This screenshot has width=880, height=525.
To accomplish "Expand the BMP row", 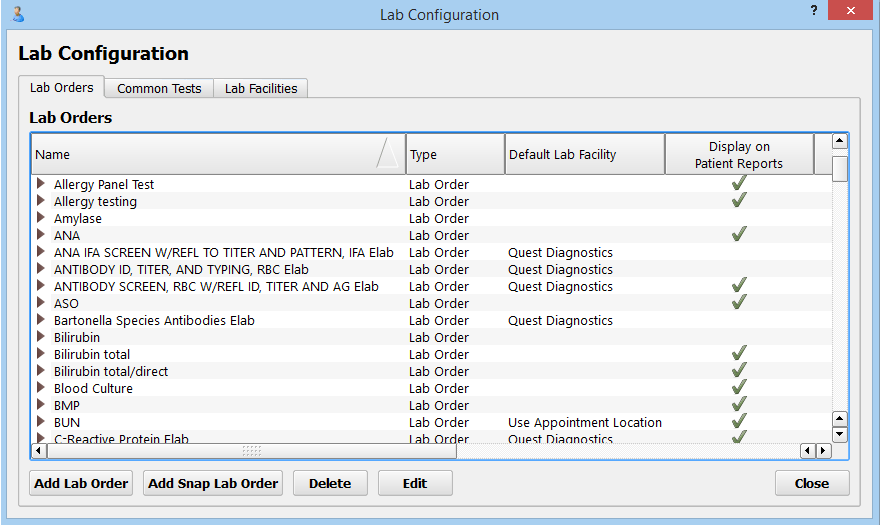I will pyautogui.click(x=40, y=404).
